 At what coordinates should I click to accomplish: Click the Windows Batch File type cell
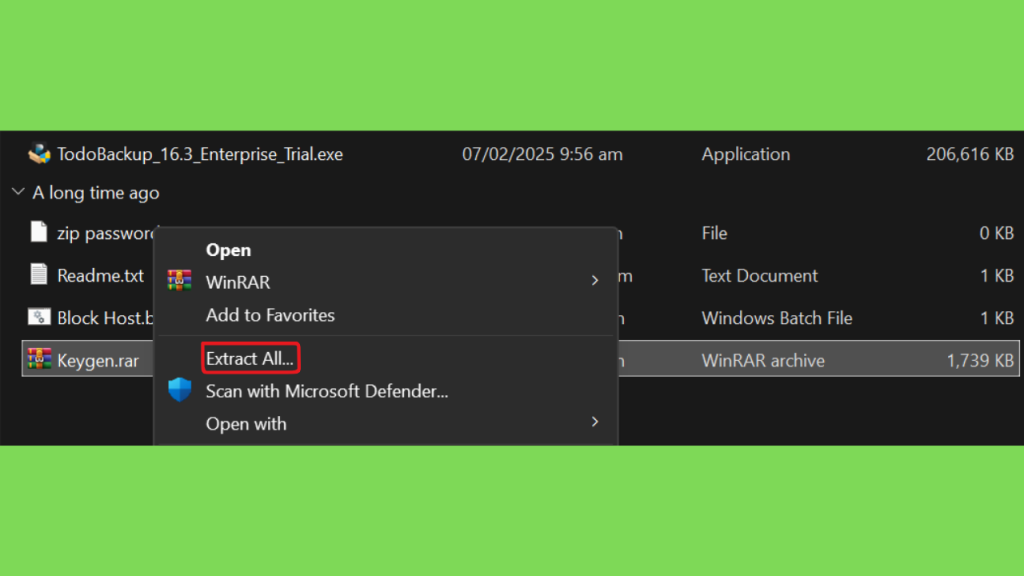(777, 318)
